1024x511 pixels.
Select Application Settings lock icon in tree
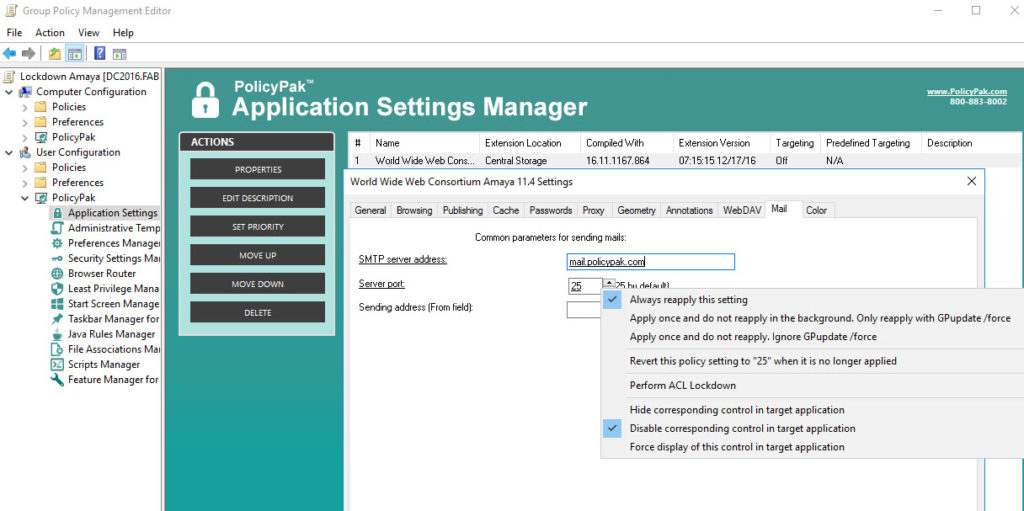click(57, 213)
